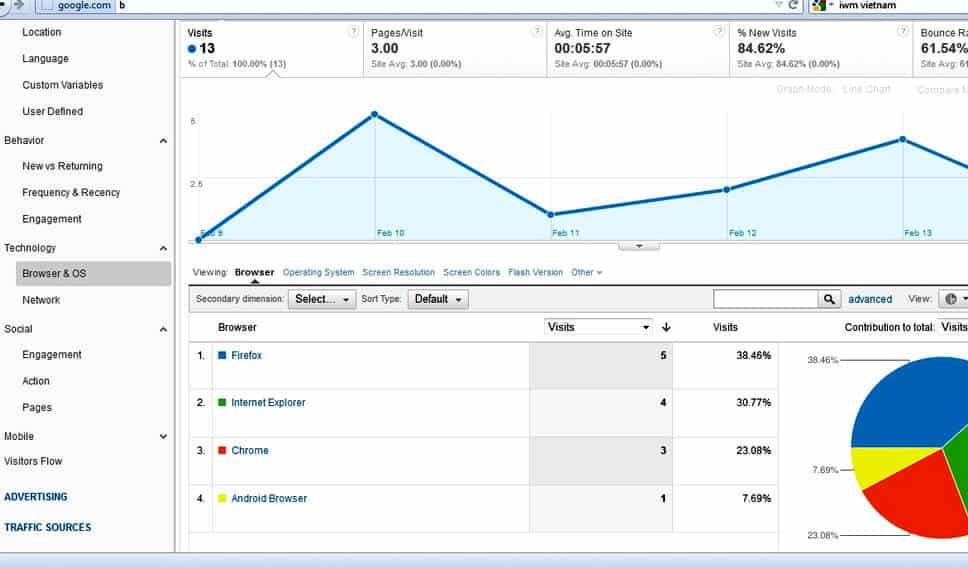Open the Chrome browser row link
The image size is (968, 568).
click(x=250, y=451)
